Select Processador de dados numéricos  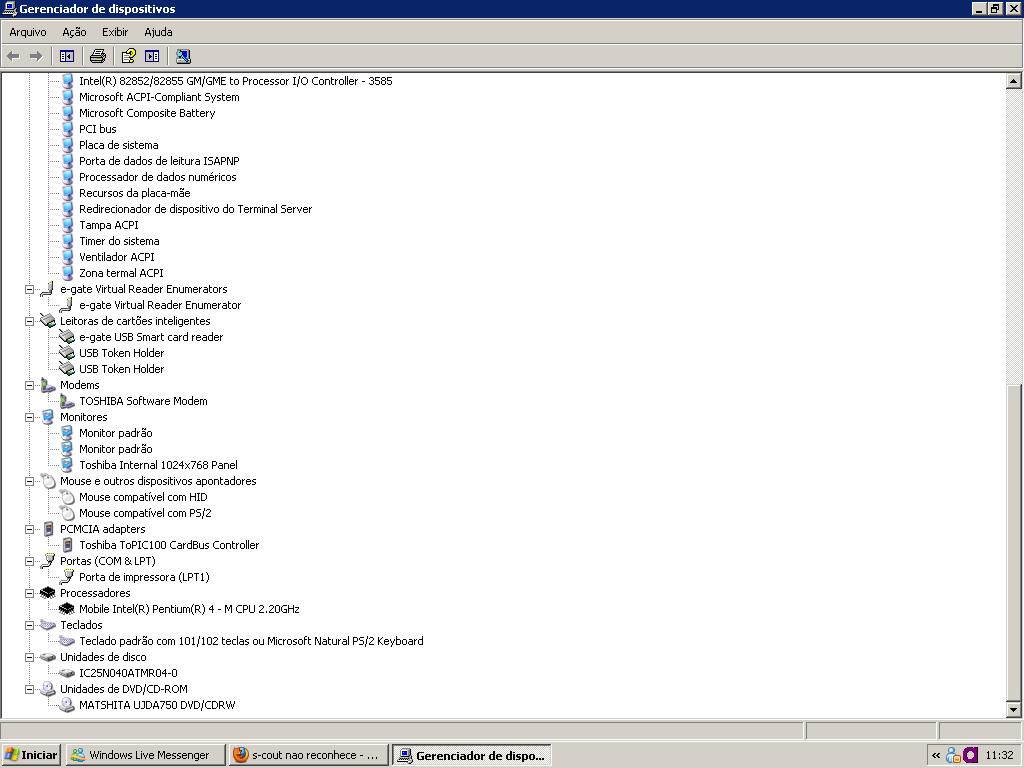pyautogui.click(x=158, y=177)
